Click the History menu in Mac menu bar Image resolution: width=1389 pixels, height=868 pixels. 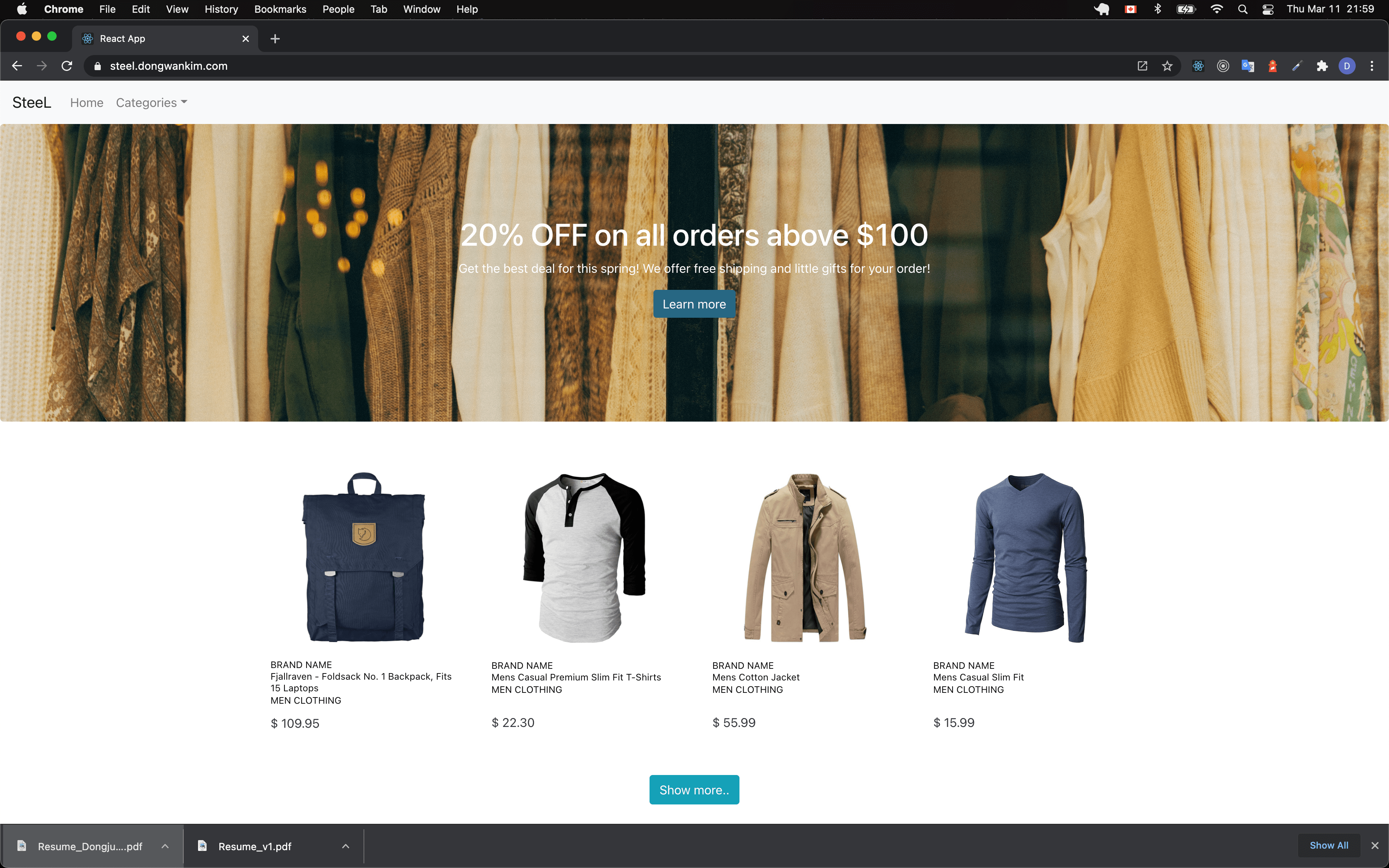(x=221, y=9)
